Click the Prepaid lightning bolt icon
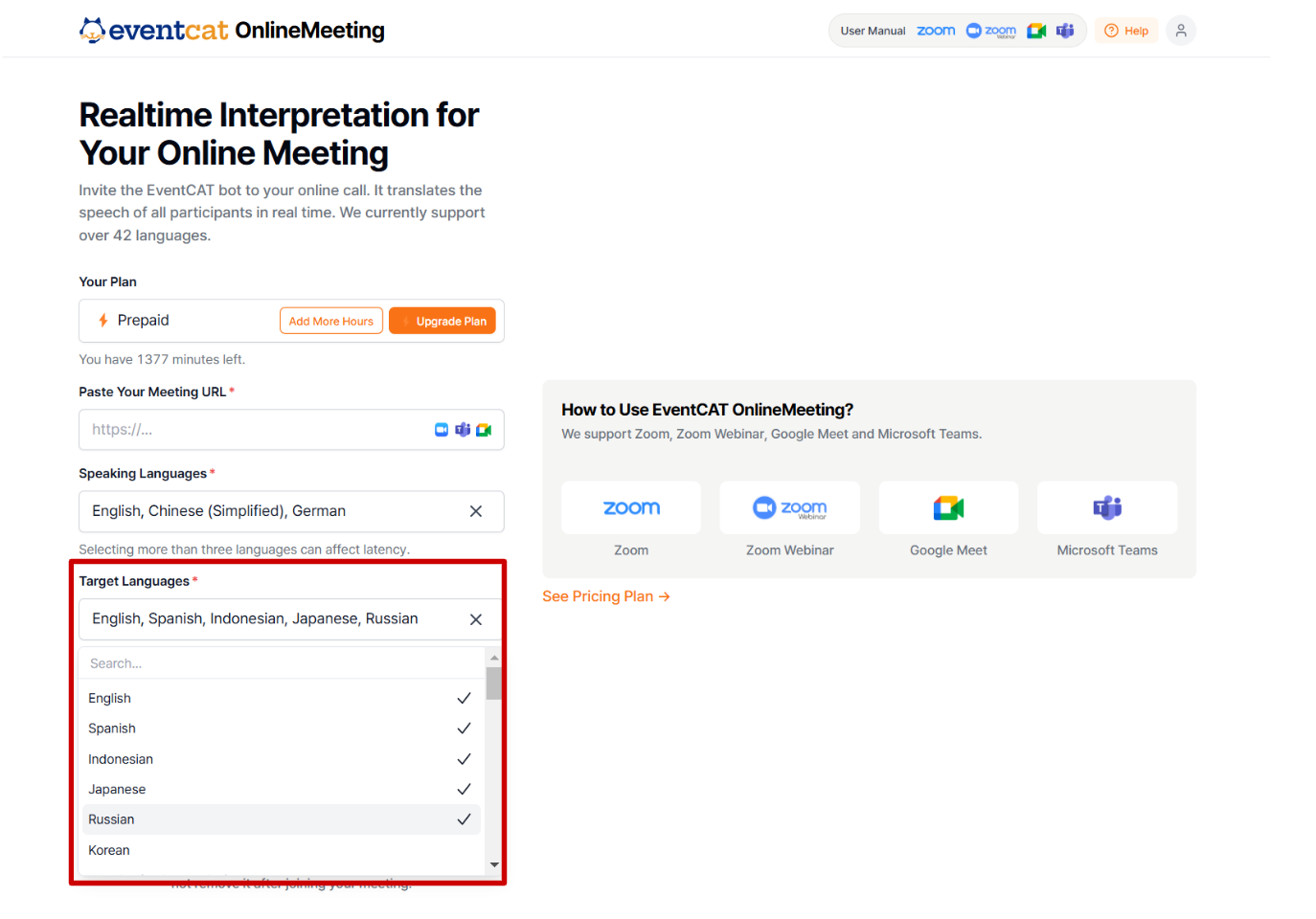The width and height of the screenshot is (1316, 919). pos(103,321)
